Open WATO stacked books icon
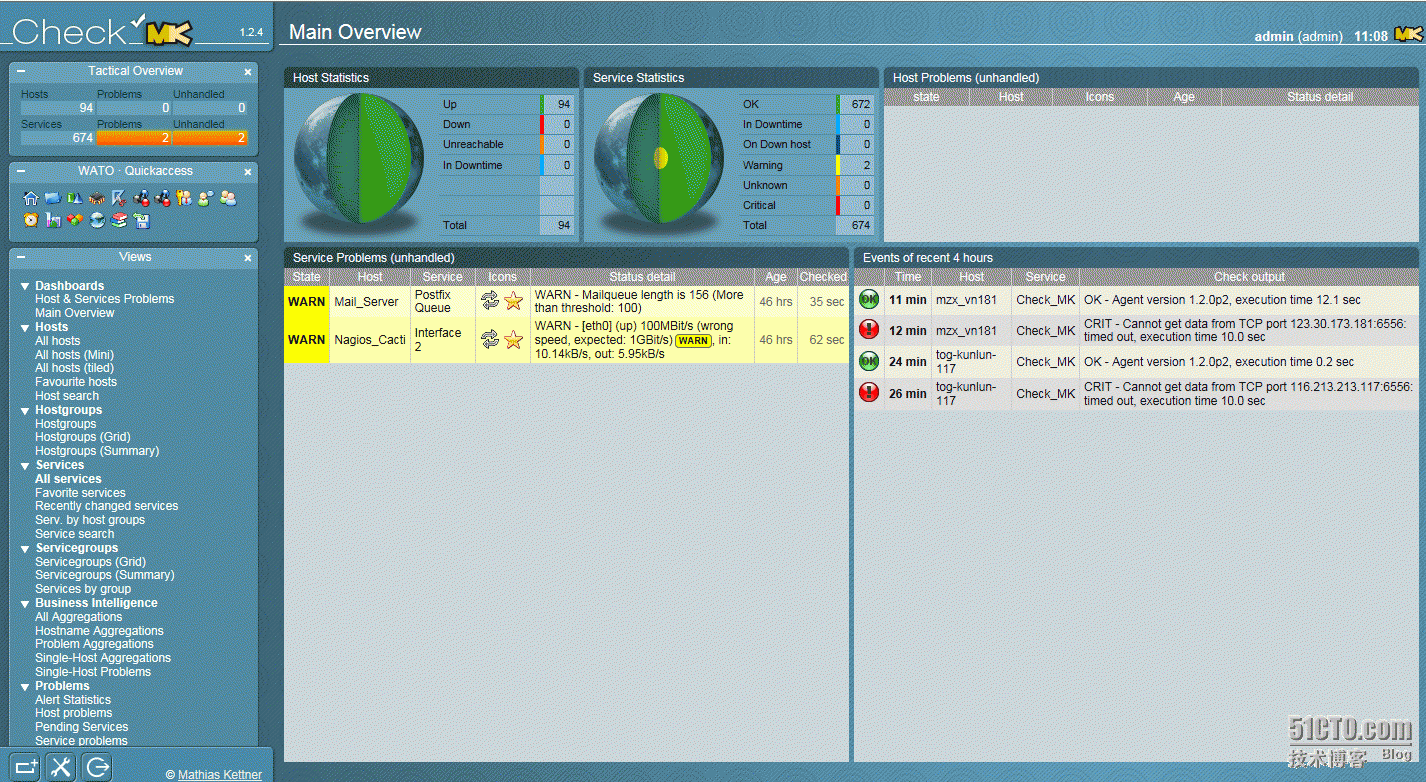The width and height of the screenshot is (1426, 782). pyautogui.click(x=119, y=220)
